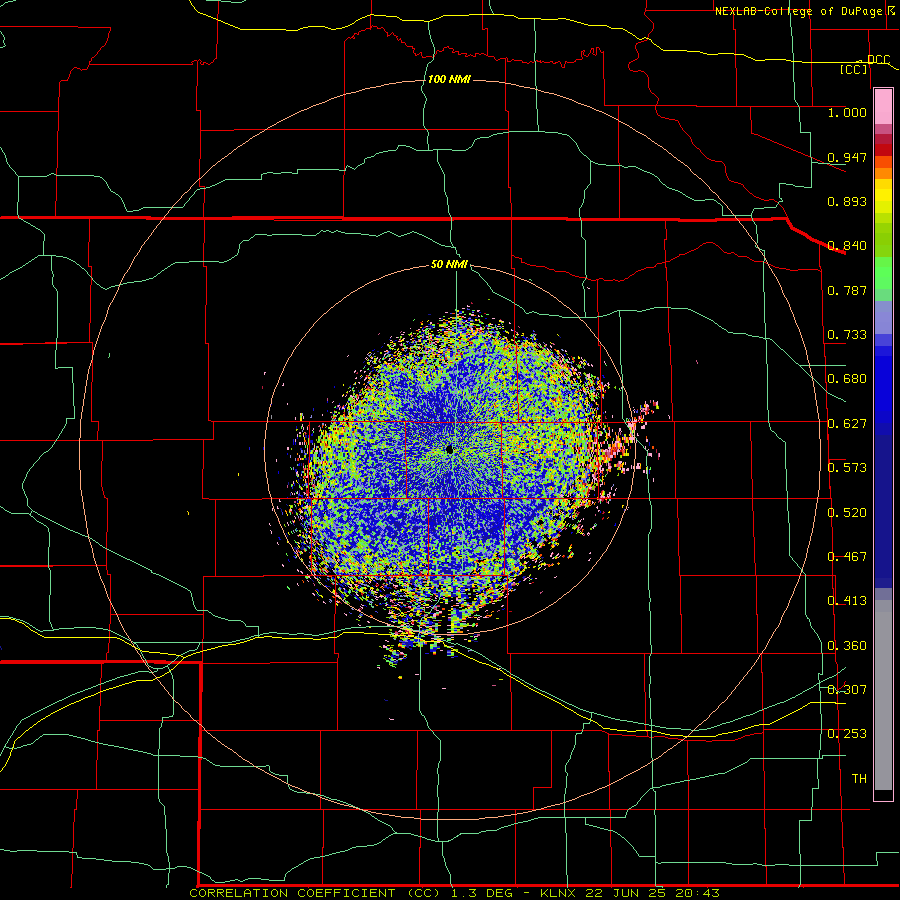900x900 pixels.
Task: Pick the bright green segment of the color bar
Action: coord(883,273)
